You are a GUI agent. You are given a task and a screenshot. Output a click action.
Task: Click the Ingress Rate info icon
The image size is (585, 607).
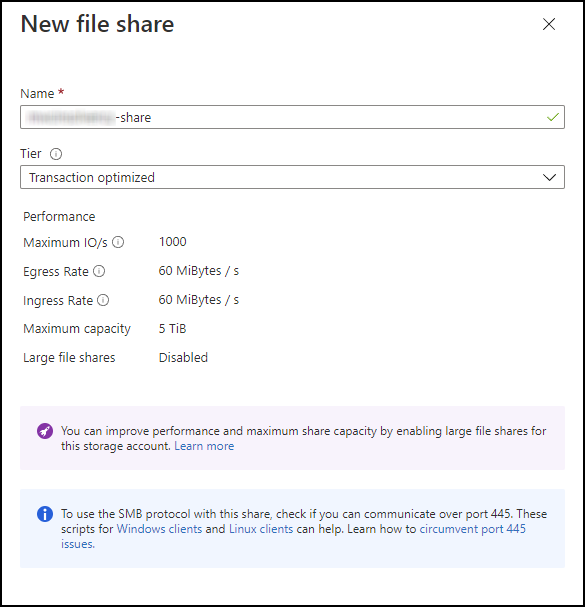point(103,300)
